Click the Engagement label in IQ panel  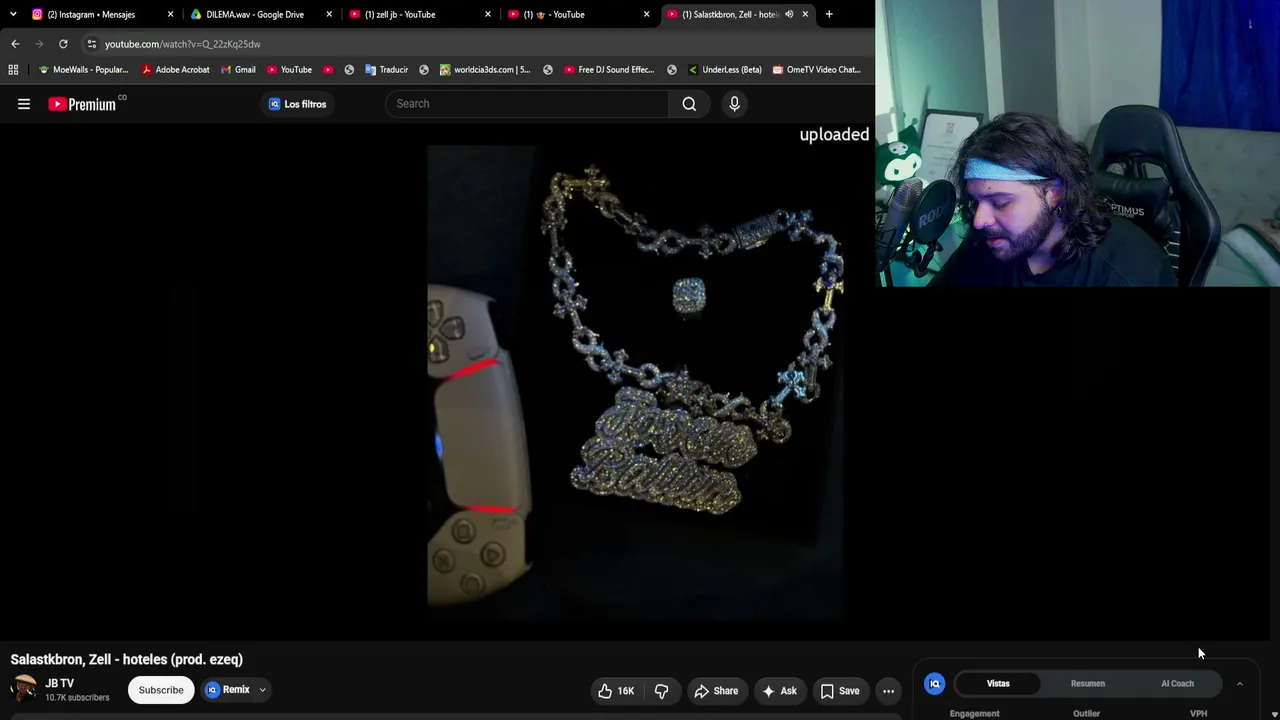[974, 714]
